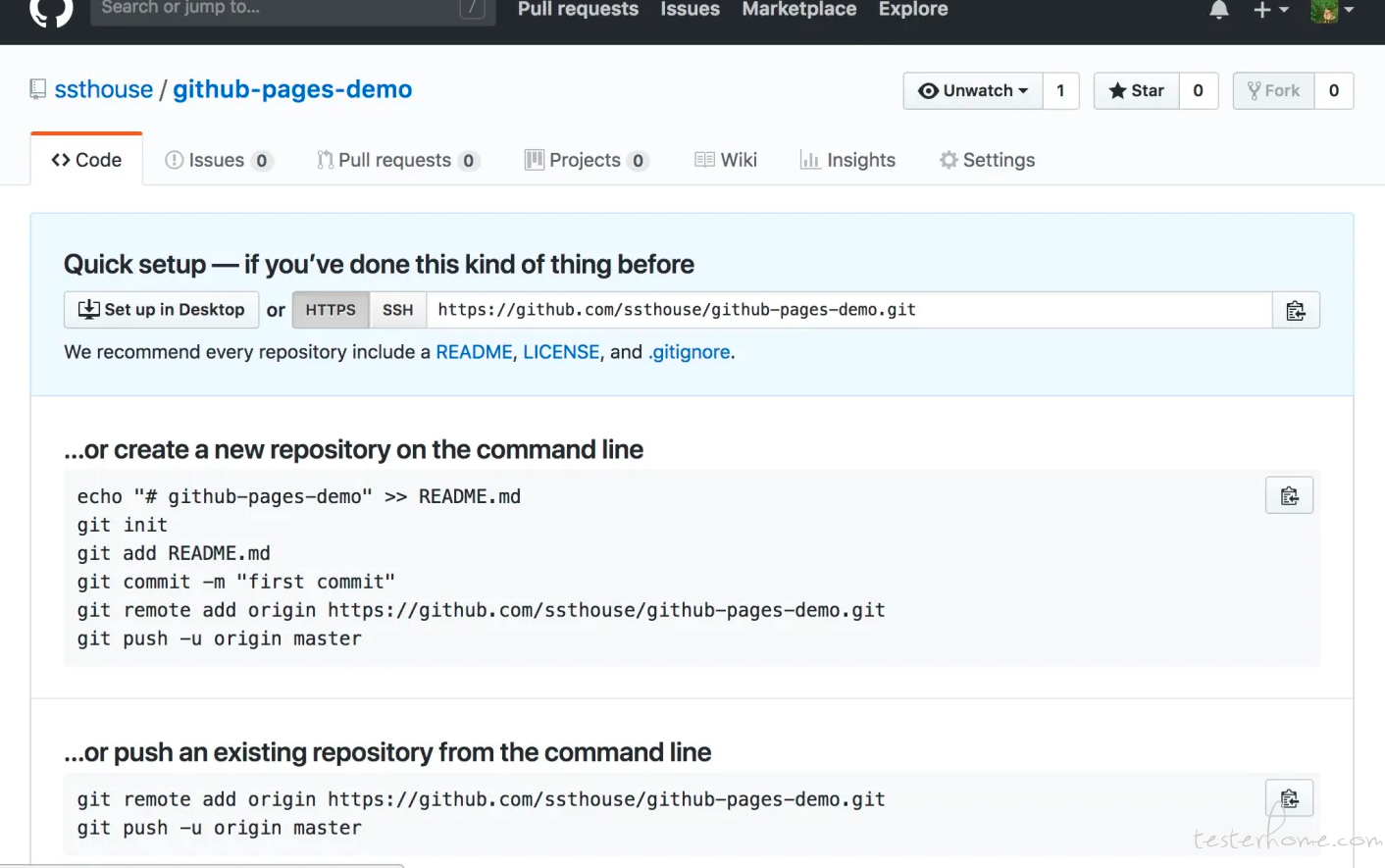Open the Wiki tab
Image resolution: width=1385 pixels, height=868 pixels.
tap(726, 160)
